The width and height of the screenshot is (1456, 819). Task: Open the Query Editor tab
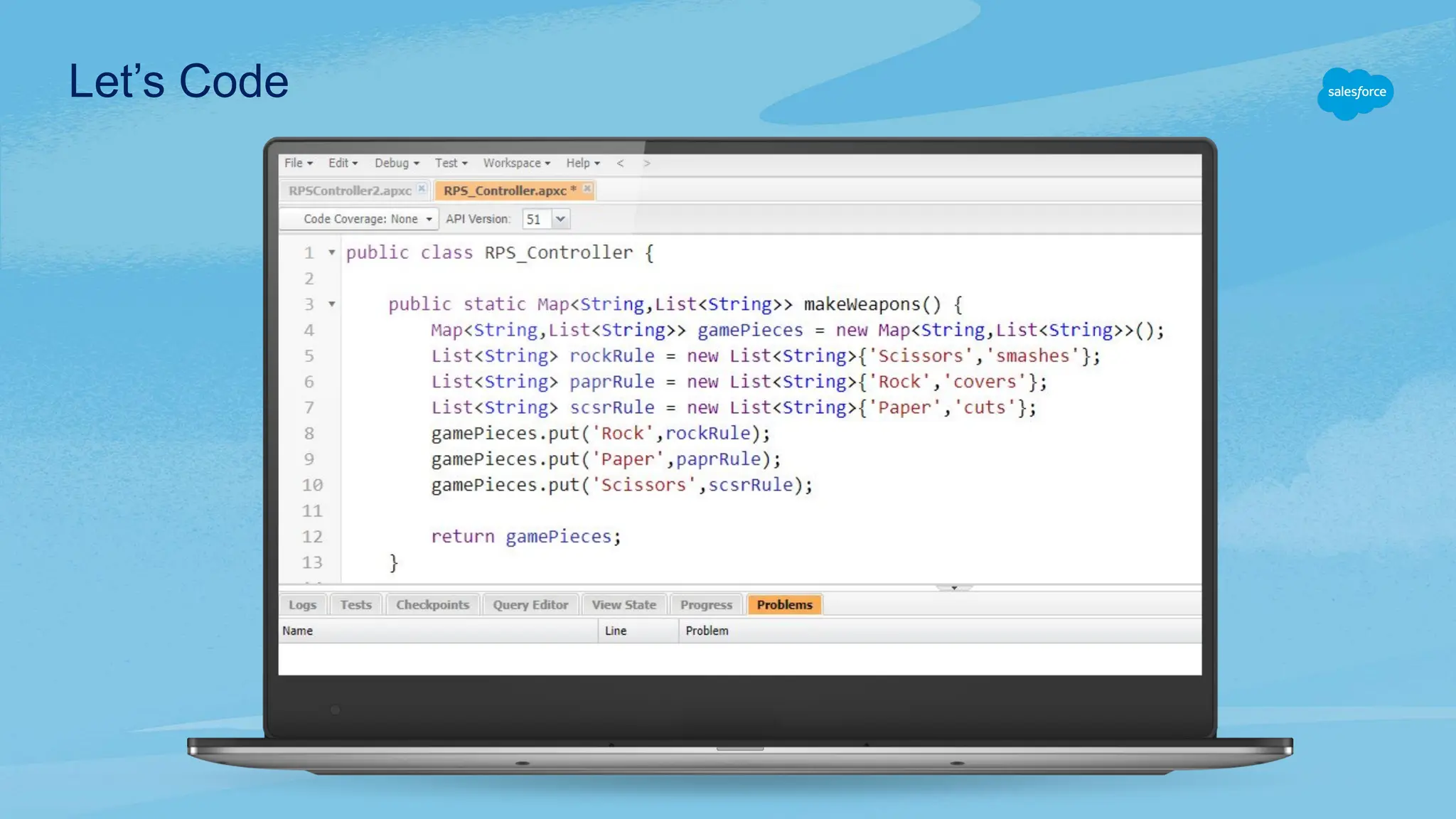click(x=530, y=605)
